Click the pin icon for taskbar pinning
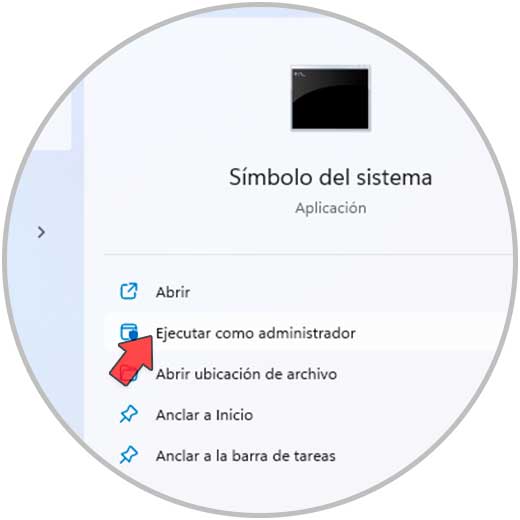Image resolution: width=520 pixels, height=520 pixels. [128, 455]
